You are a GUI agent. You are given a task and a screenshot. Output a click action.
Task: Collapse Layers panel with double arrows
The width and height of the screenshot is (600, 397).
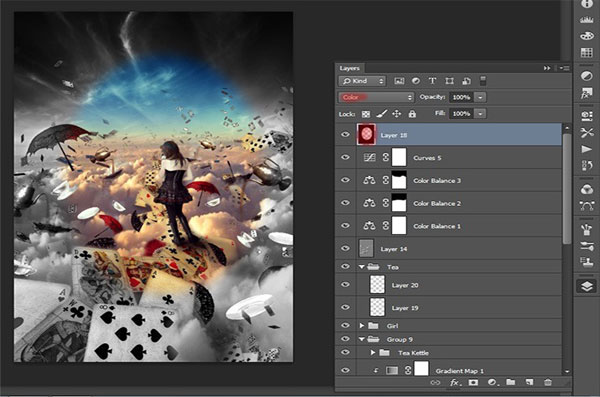547,68
